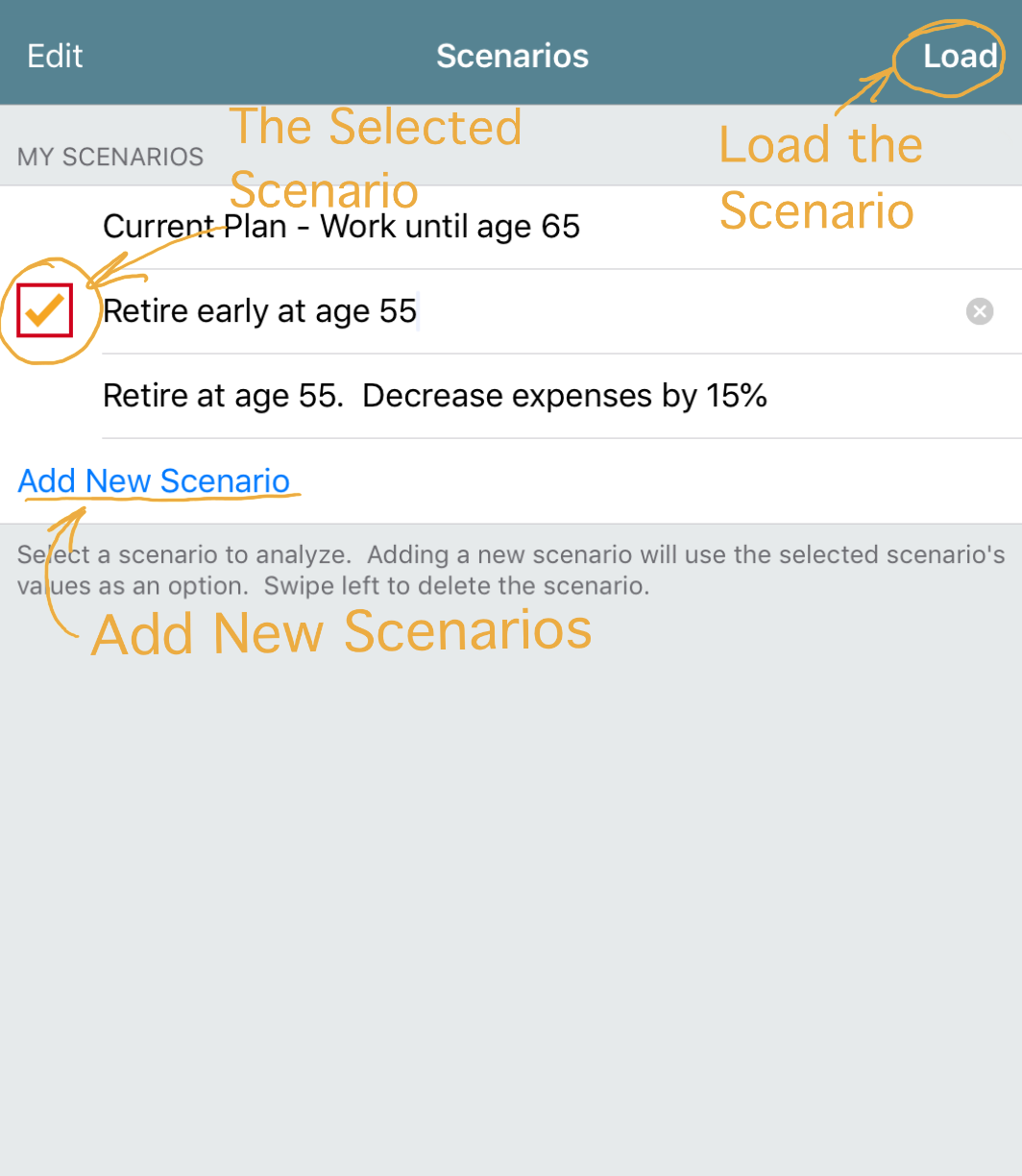Click the Scenarios title in header
The image size is (1022, 1176).
(512, 56)
